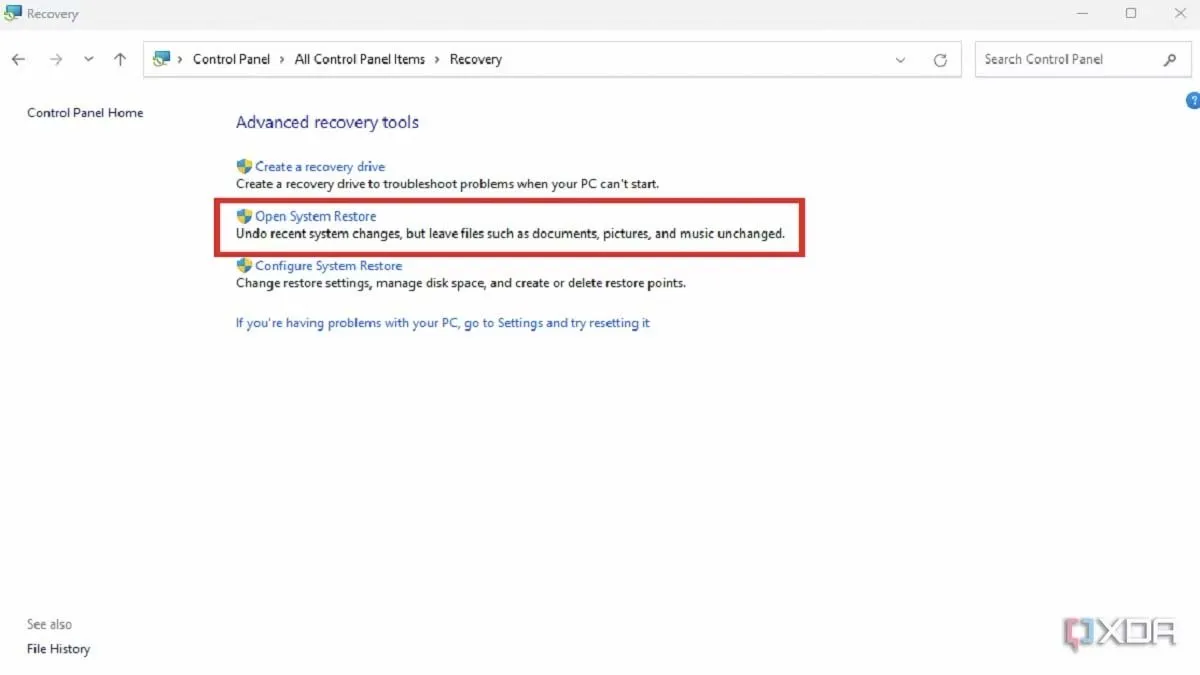The image size is (1200, 675).
Task: Go up one level with Up arrow
Action: tap(120, 60)
